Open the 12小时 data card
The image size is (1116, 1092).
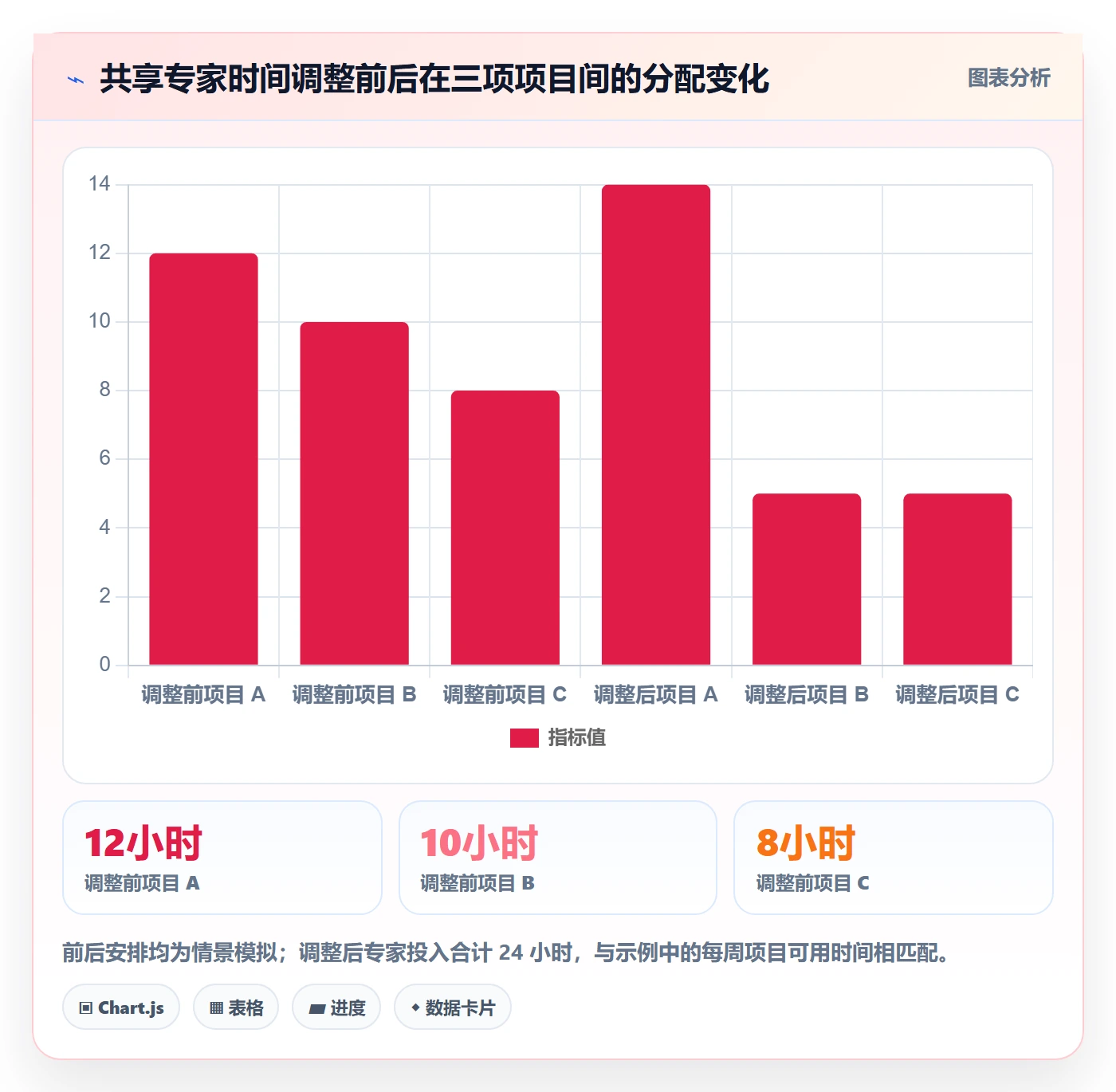point(222,858)
